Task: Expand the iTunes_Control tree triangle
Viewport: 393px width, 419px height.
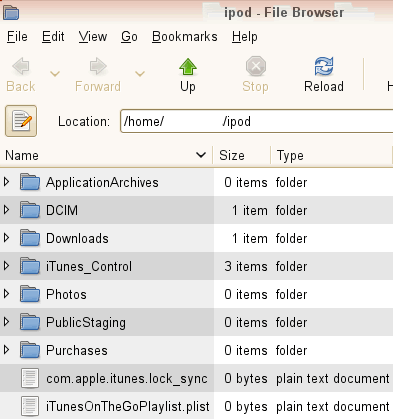Action: (x=6, y=266)
